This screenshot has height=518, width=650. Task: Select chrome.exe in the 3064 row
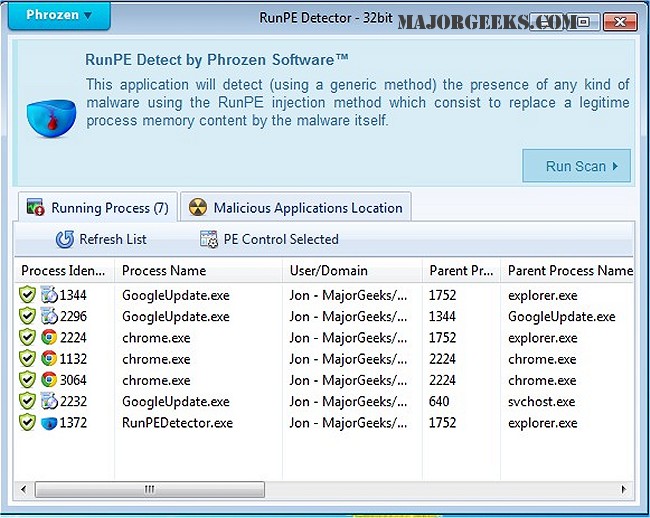point(156,380)
